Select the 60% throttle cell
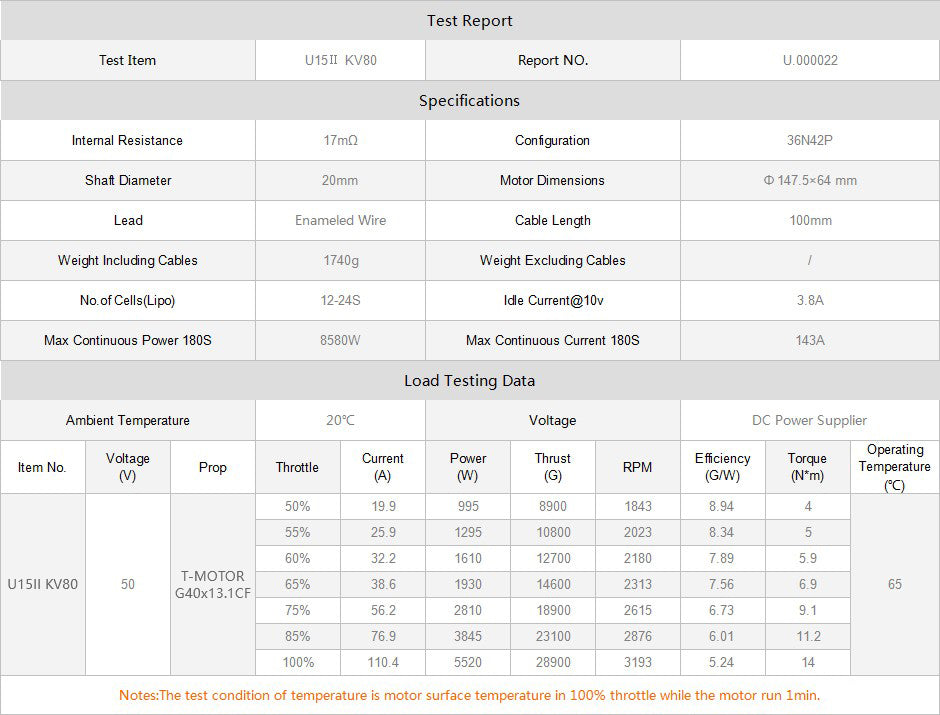This screenshot has height=715, width=940. (x=297, y=559)
